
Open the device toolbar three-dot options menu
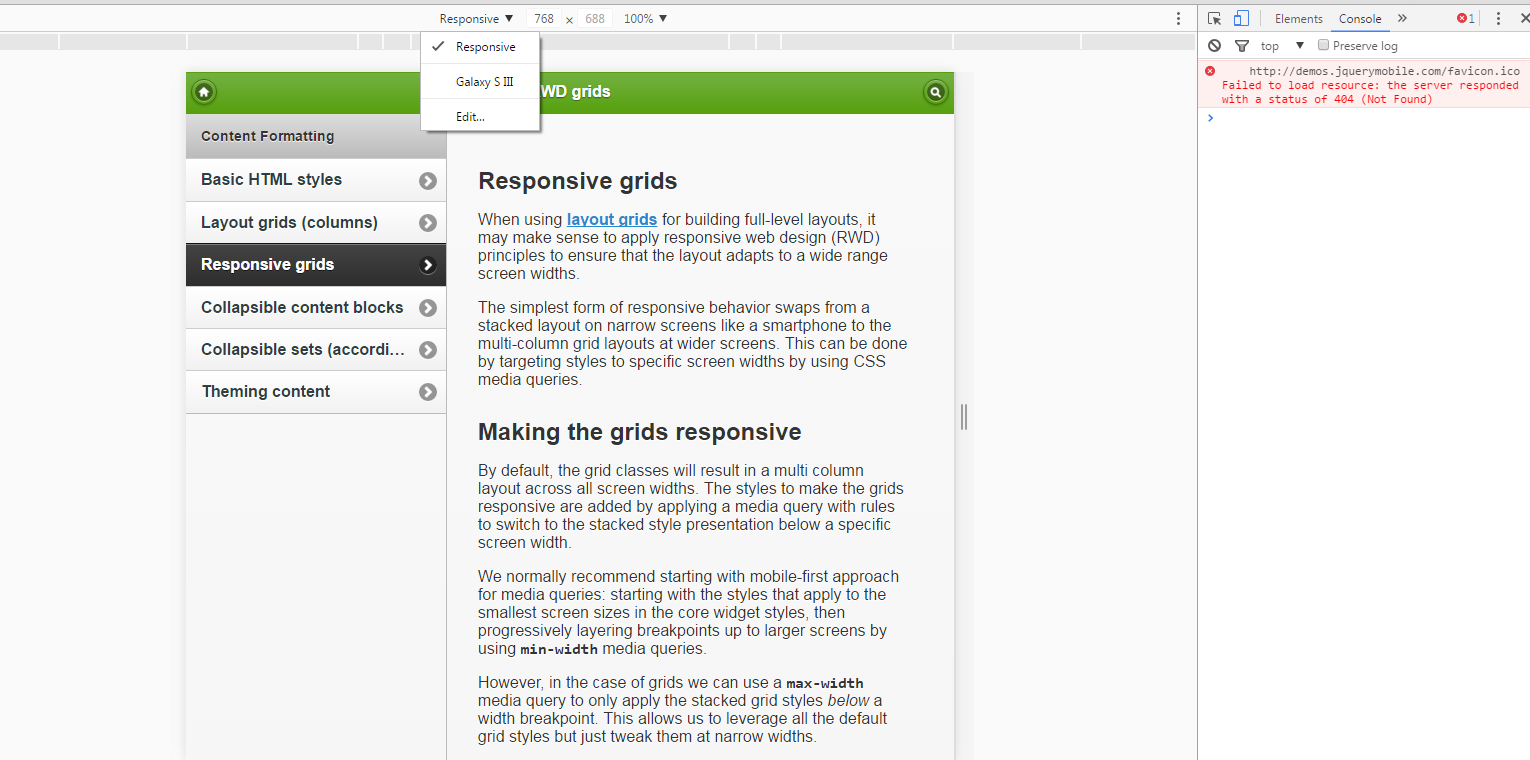[x=1178, y=18]
